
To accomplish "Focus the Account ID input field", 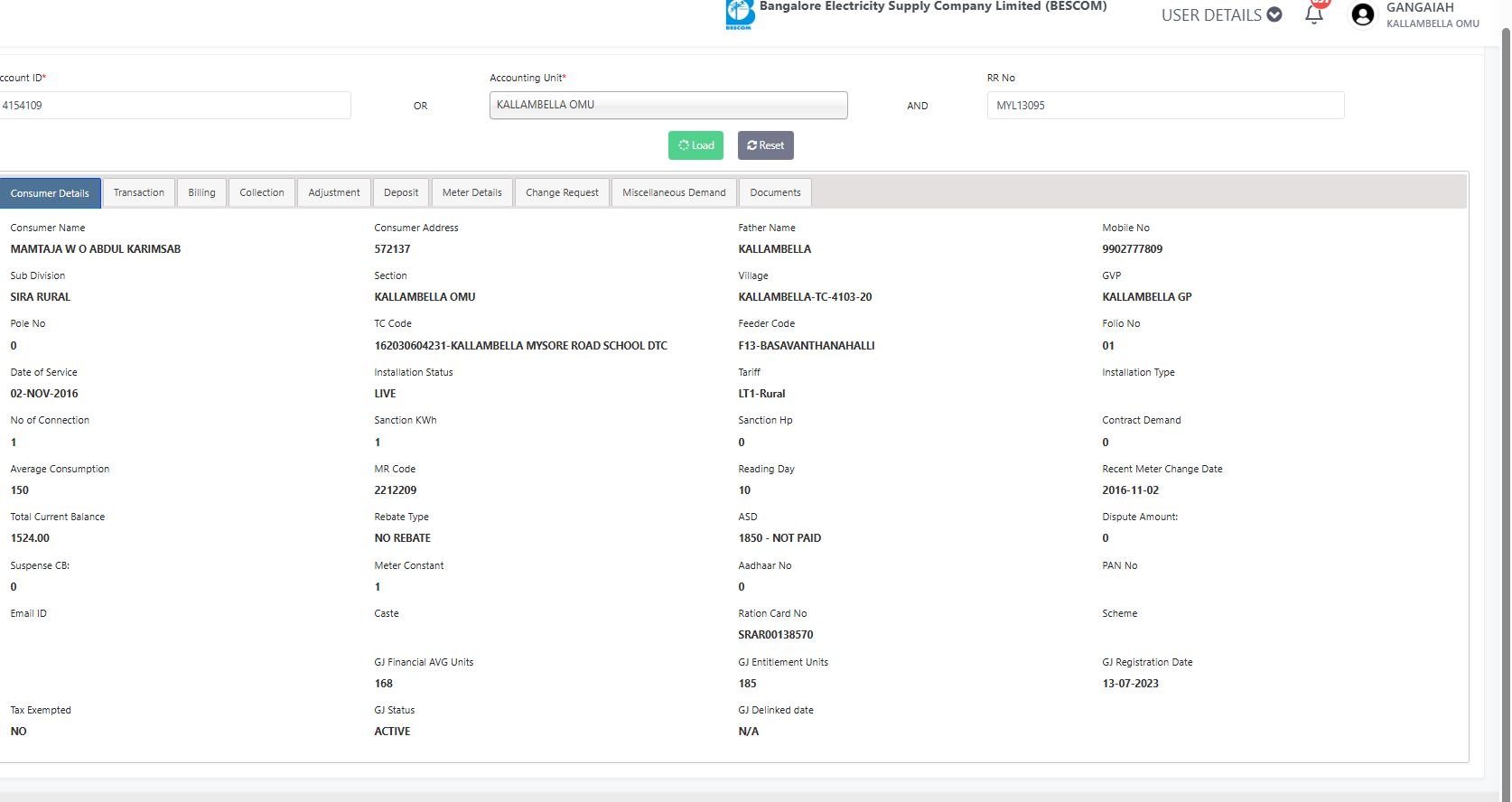I will pos(174,106).
